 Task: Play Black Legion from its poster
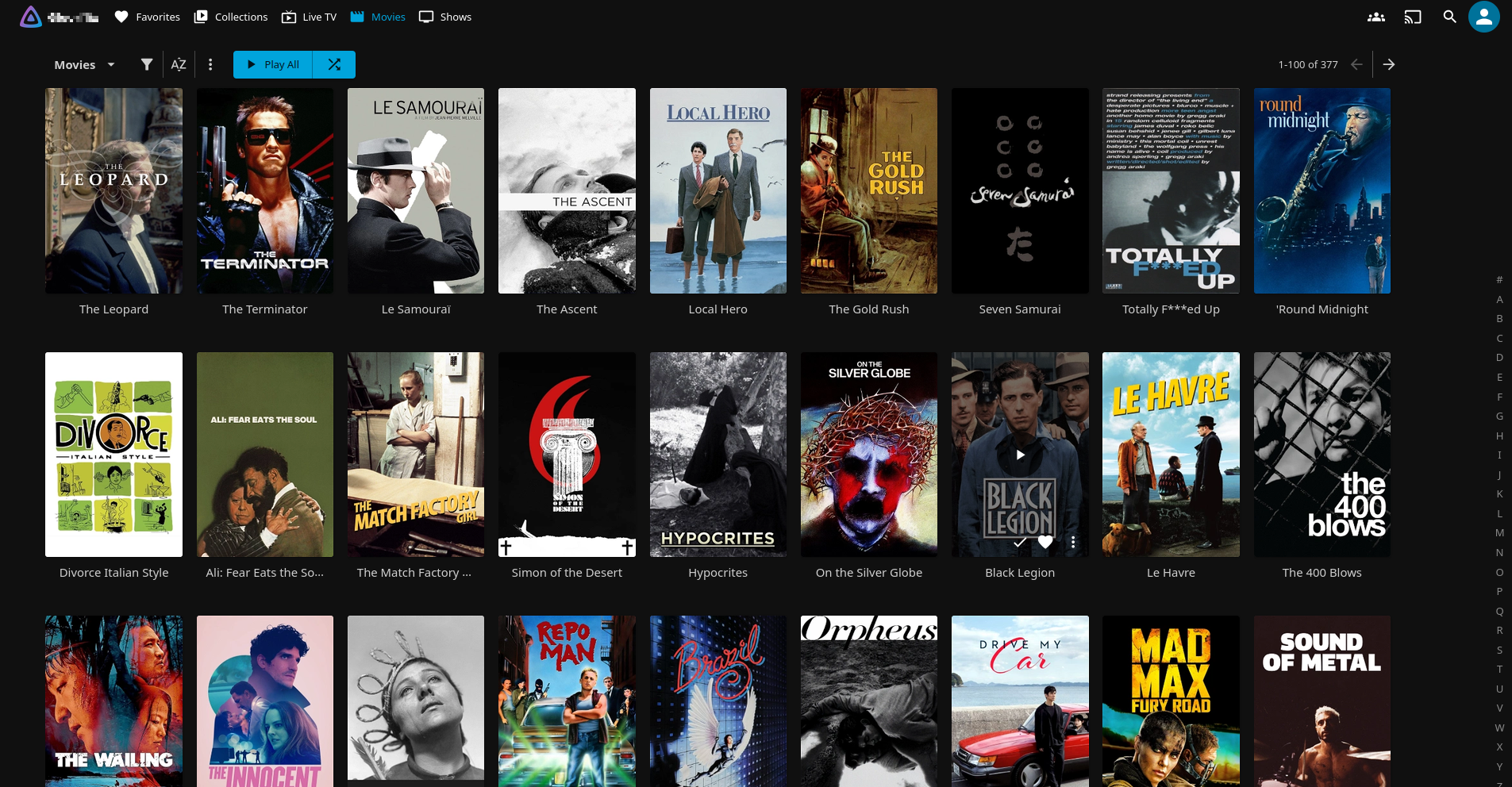pos(1020,455)
